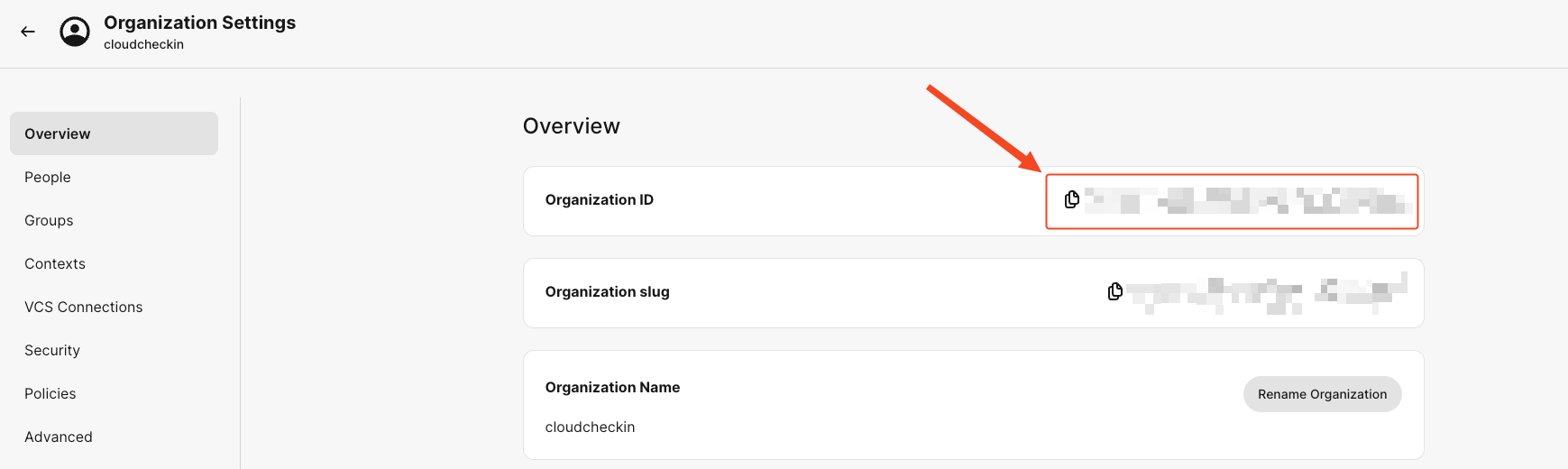Click the Overview heading in main panel
Viewport: 1568px width, 469px height.
pos(571,126)
